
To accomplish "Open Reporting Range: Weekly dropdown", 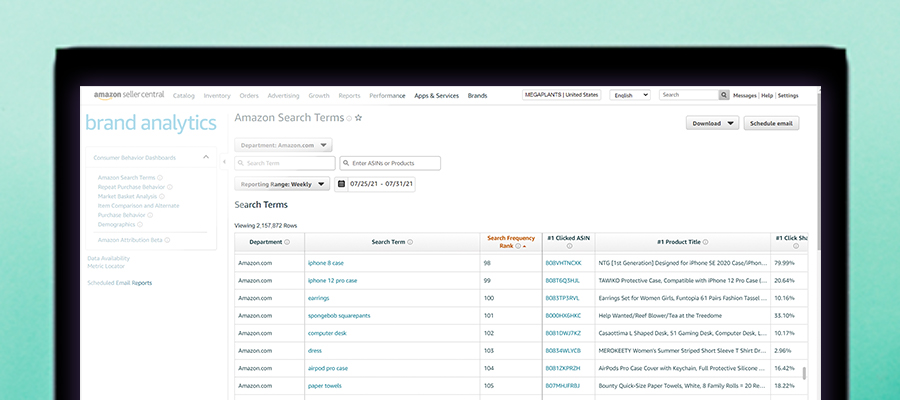I will (x=282, y=184).
